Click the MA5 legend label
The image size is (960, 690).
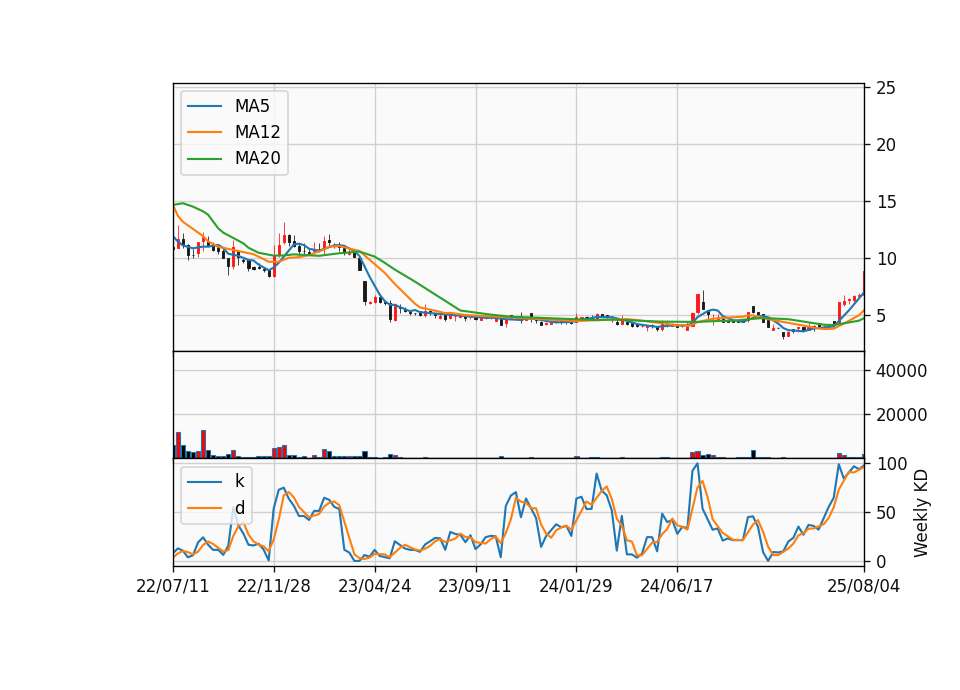[252, 106]
